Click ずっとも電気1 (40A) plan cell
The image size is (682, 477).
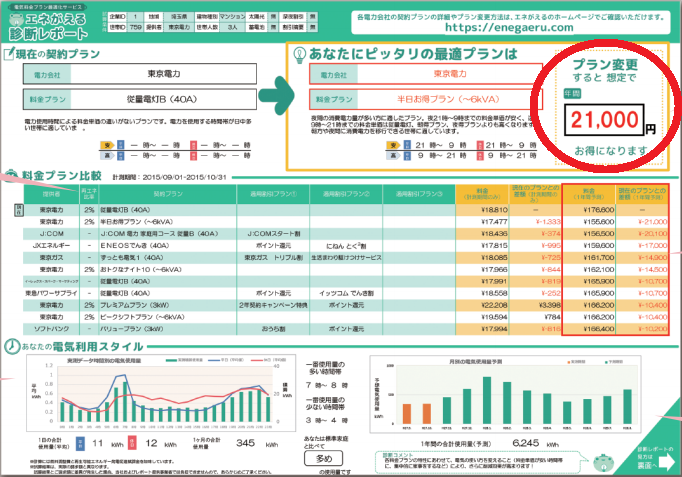pyautogui.click(x=168, y=258)
